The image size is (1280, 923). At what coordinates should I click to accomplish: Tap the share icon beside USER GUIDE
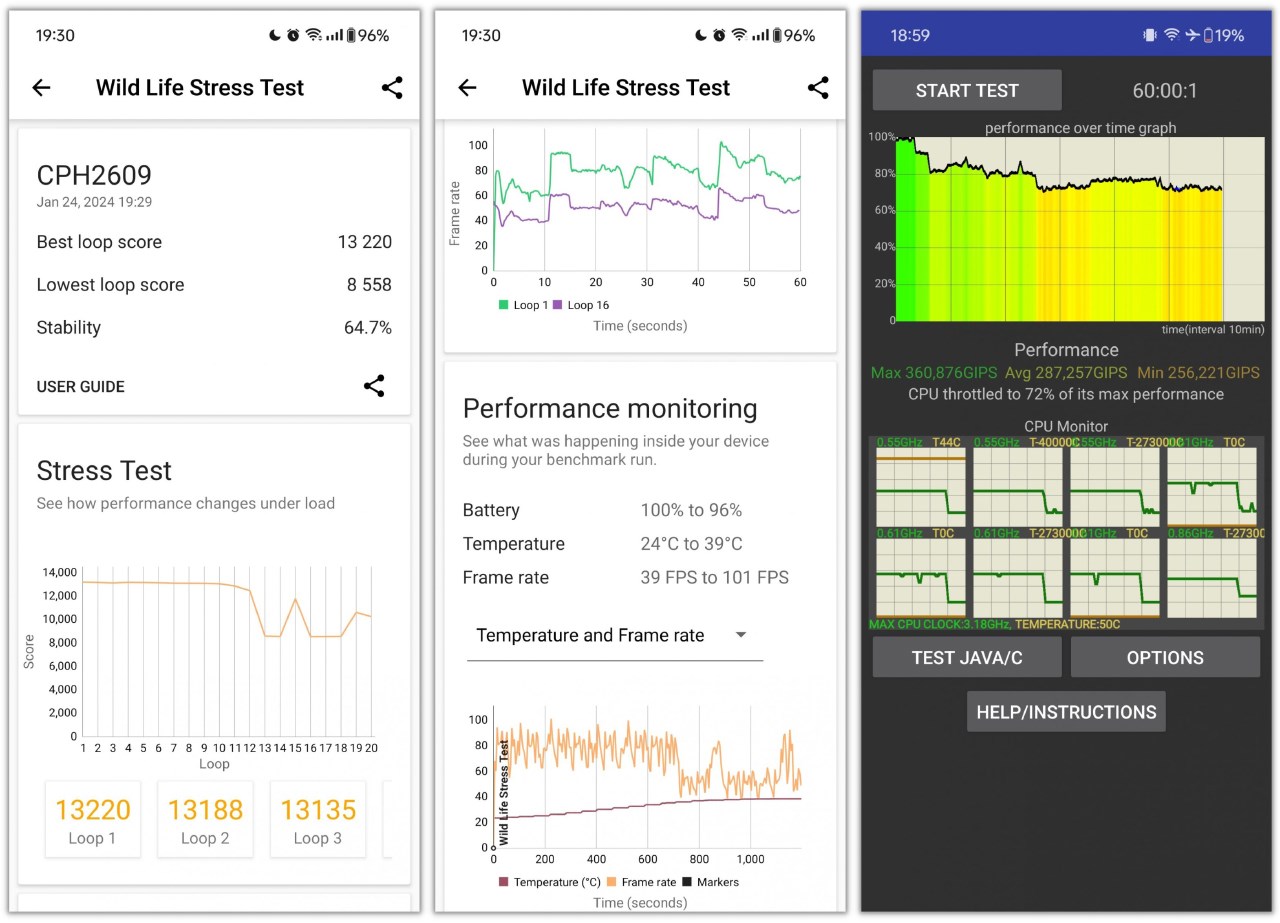(374, 386)
